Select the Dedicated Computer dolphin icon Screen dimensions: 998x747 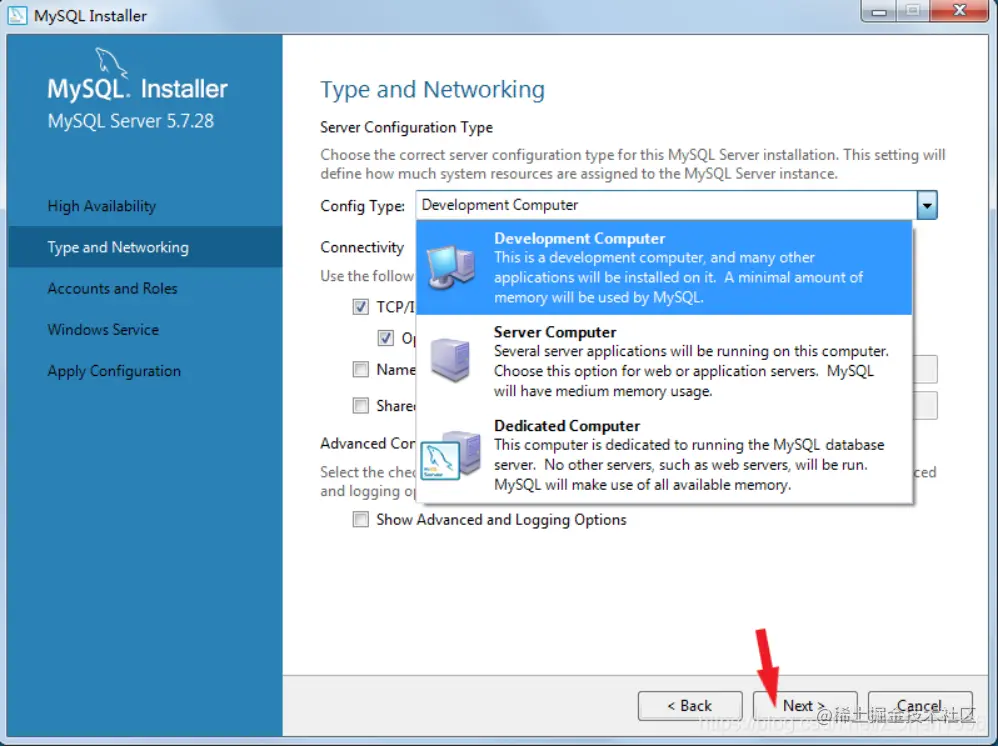click(x=451, y=455)
